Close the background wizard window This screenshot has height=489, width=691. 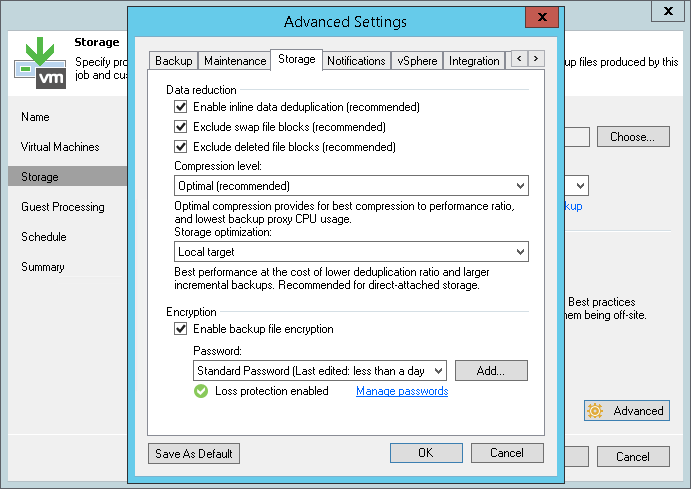tap(665, 10)
